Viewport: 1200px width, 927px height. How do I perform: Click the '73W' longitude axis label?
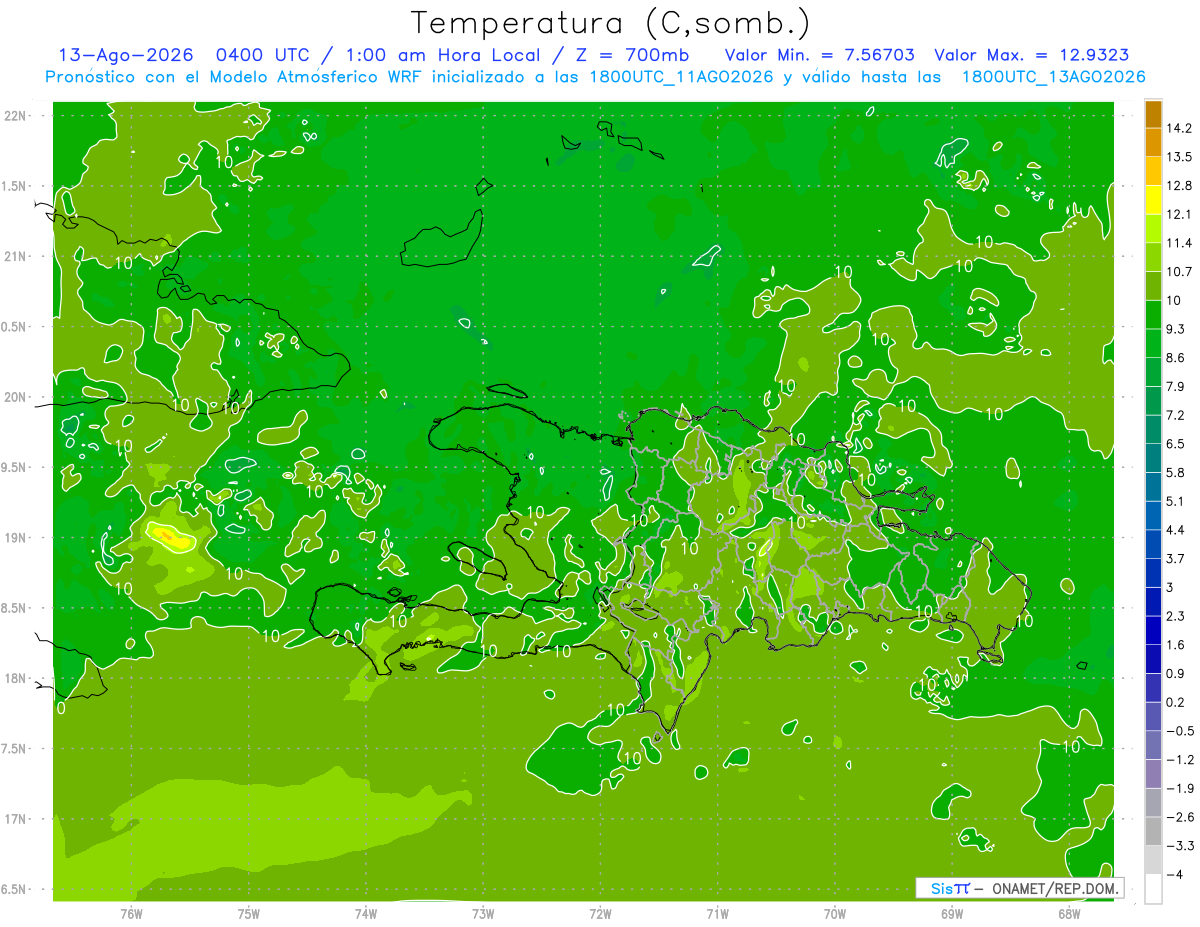[483, 914]
